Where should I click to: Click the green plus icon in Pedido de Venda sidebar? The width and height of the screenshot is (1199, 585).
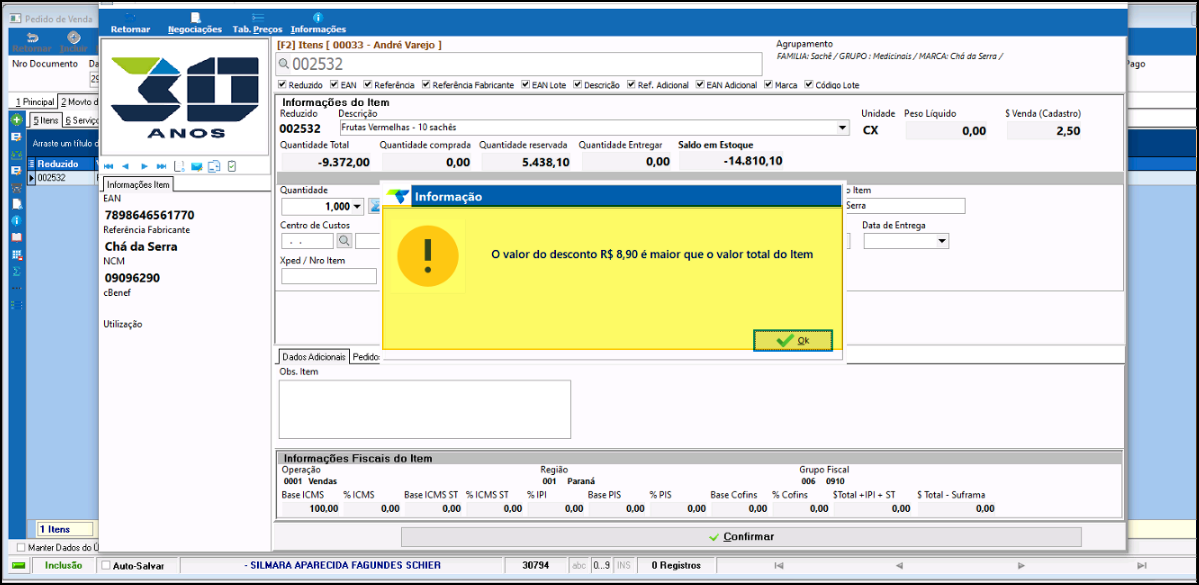point(16,121)
